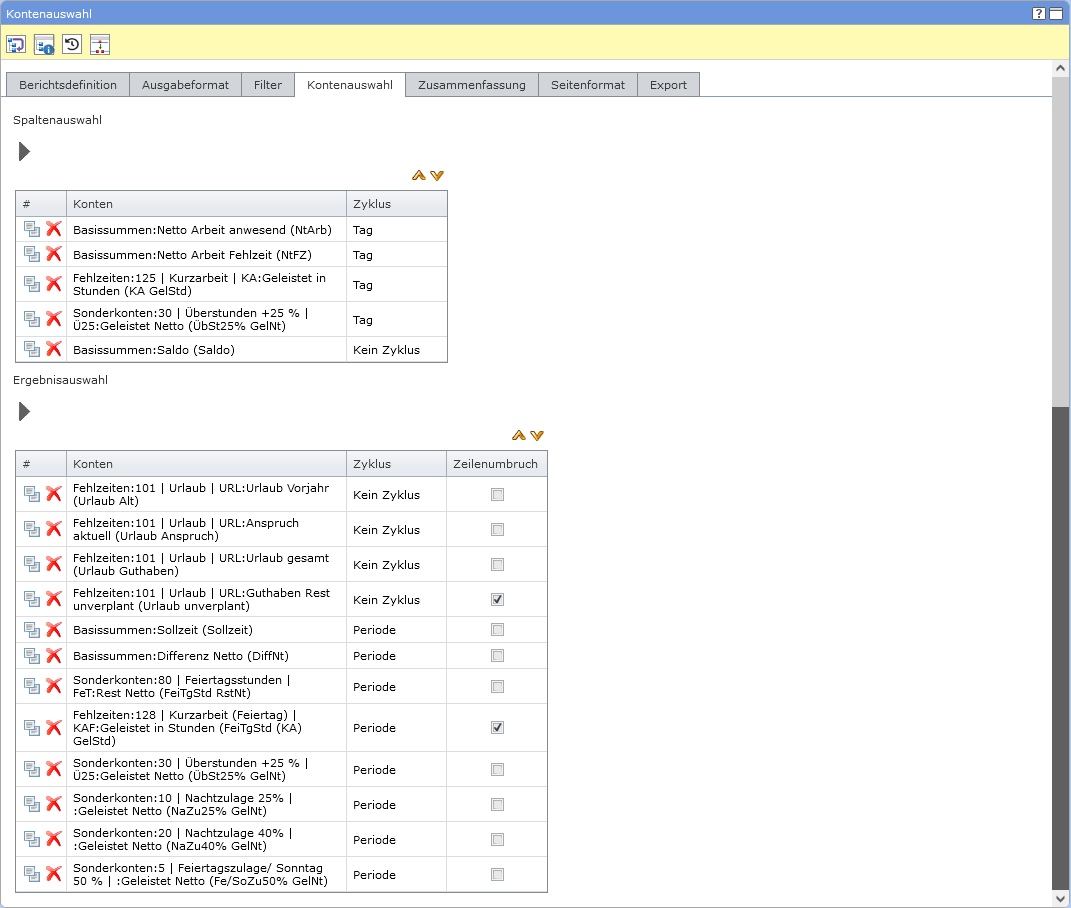Move Spaltenauswahl entry up with arrow

click(419, 175)
